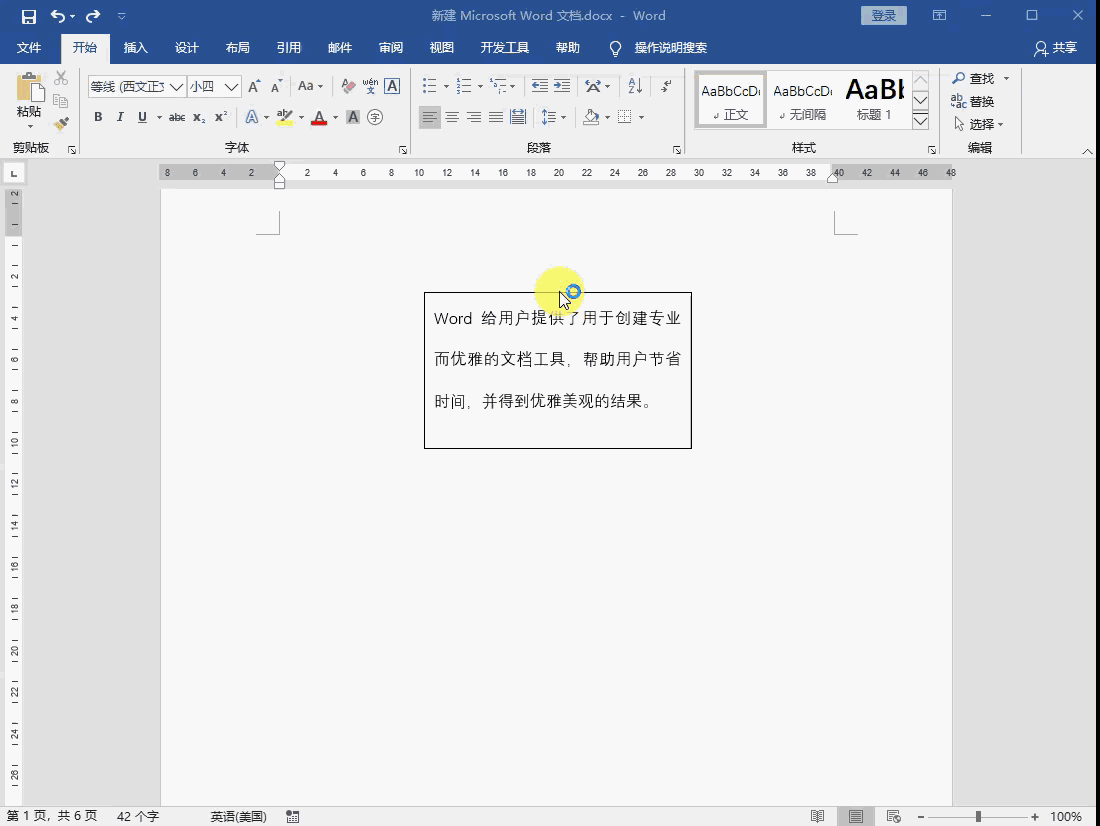Viewport: 1100px width, 826px height.
Task: Expand the styles gallery
Action: [x=920, y=121]
